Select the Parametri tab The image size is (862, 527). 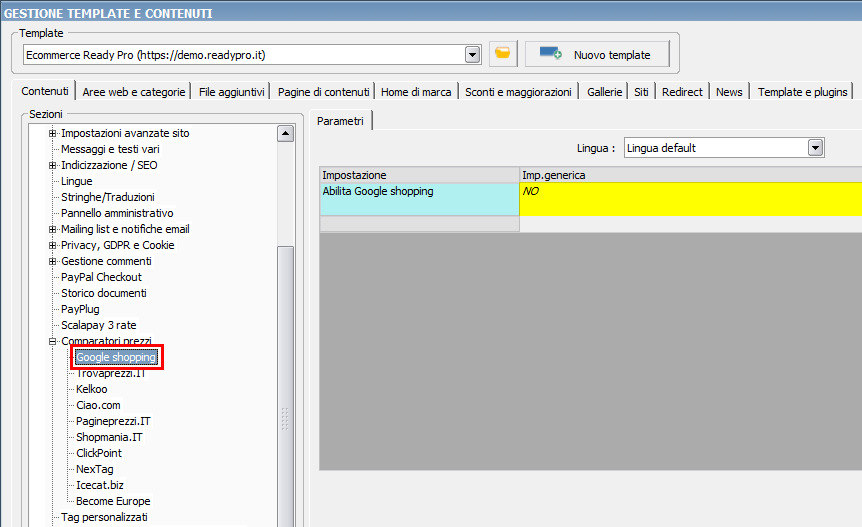(340, 121)
